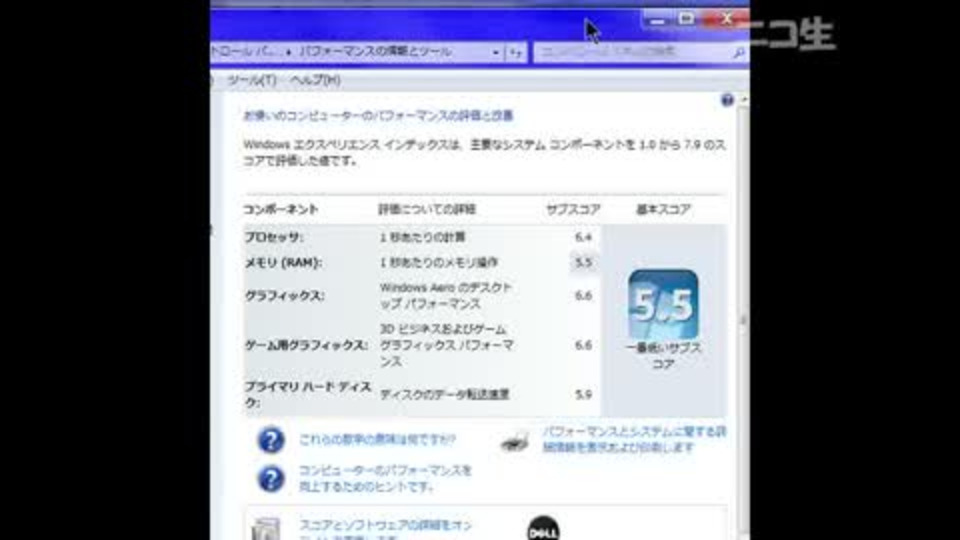
Task: Open the コンピューターのパフォーマンスを向上するためのヒント link
Action: pyautogui.click(x=385, y=478)
